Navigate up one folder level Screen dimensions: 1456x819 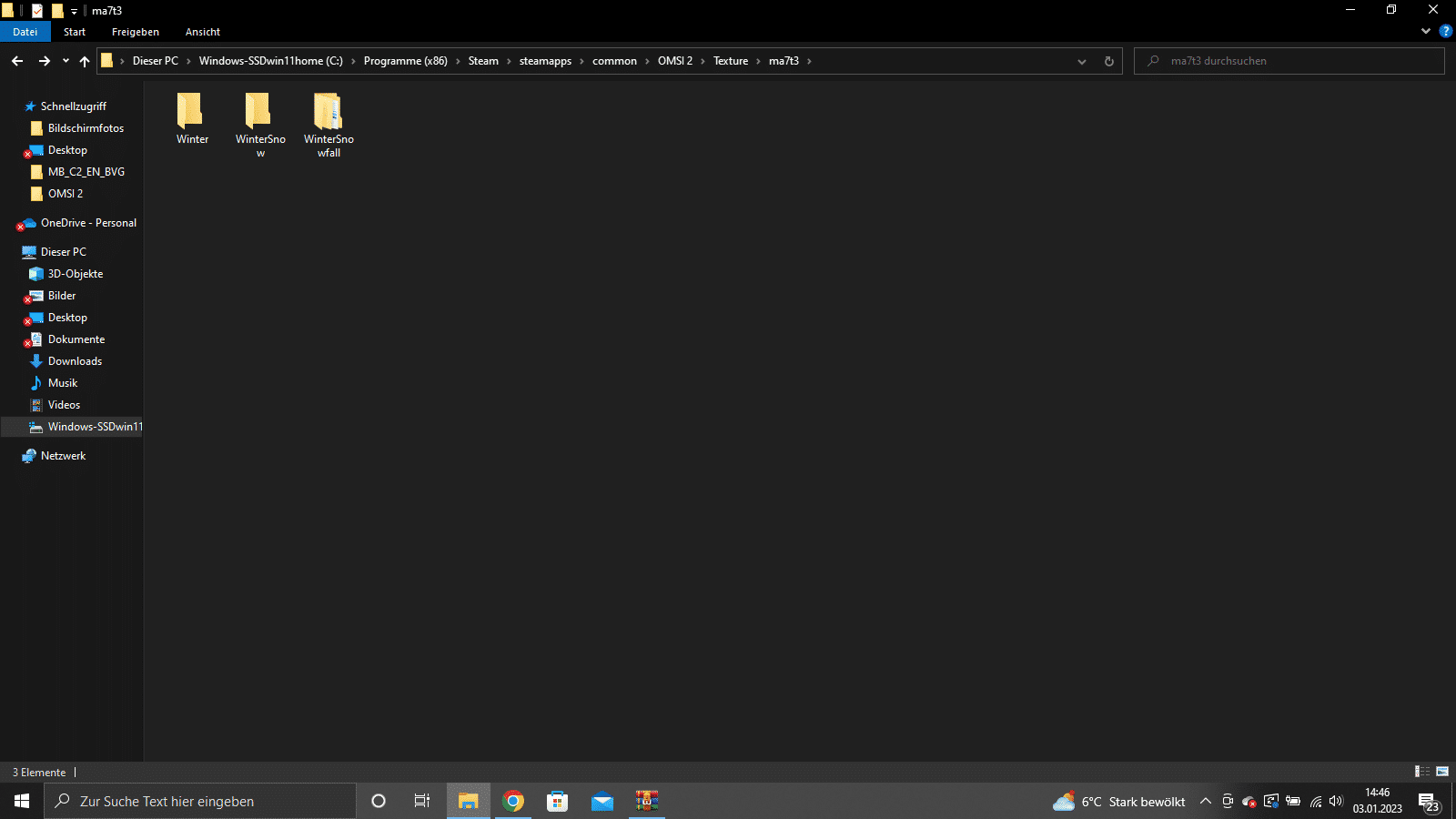point(85,61)
